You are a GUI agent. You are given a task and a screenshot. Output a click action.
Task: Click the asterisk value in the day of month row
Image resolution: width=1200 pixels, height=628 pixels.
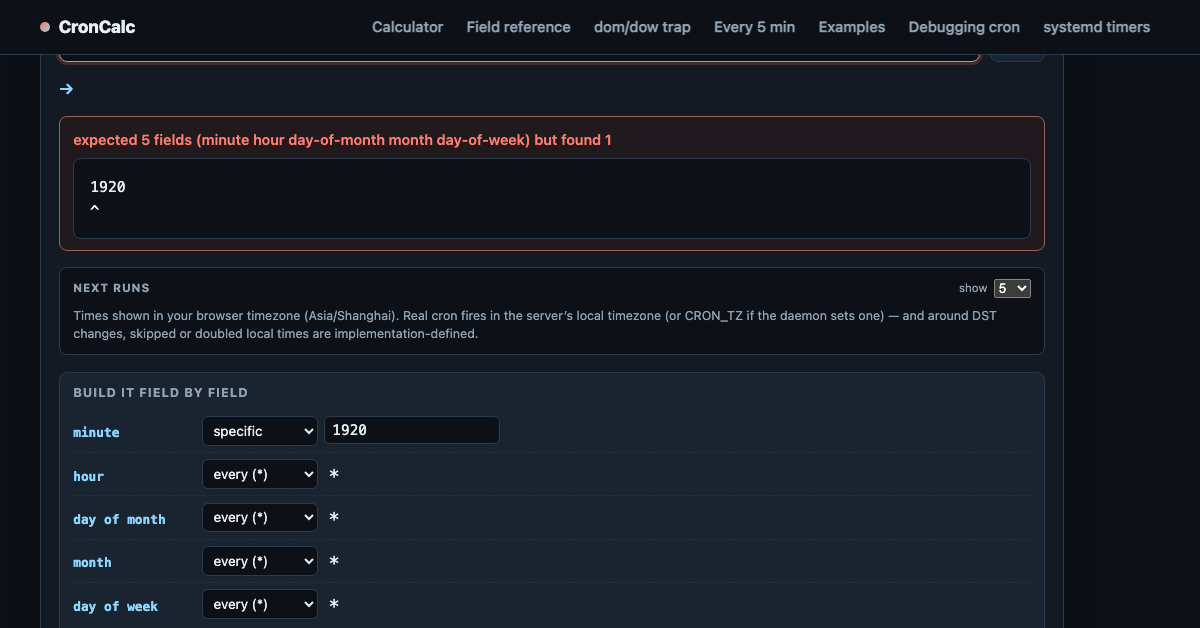coord(334,518)
